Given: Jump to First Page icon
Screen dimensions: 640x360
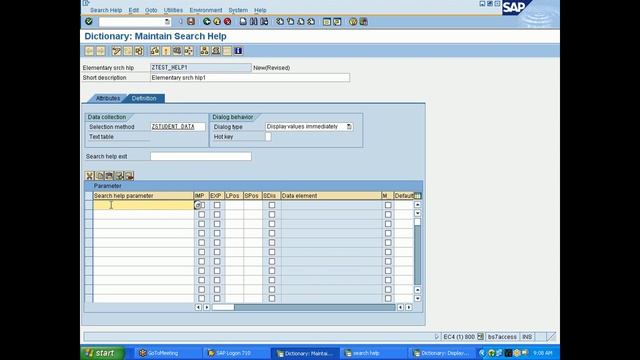Looking at the screenshot, I should tap(280, 22).
